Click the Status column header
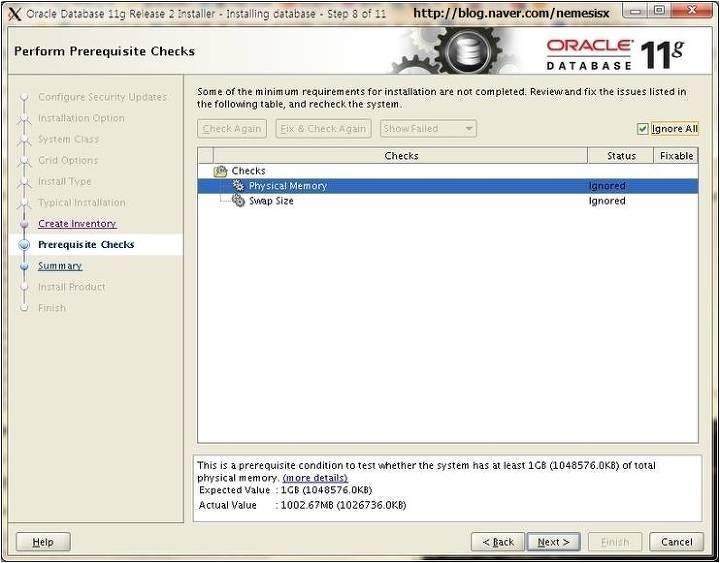 click(621, 156)
